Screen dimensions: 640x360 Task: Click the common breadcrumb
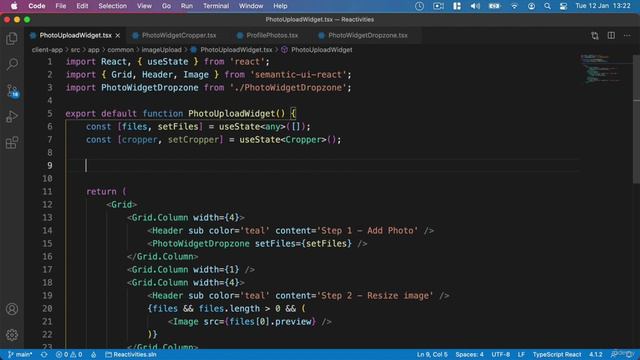(120, 50)
